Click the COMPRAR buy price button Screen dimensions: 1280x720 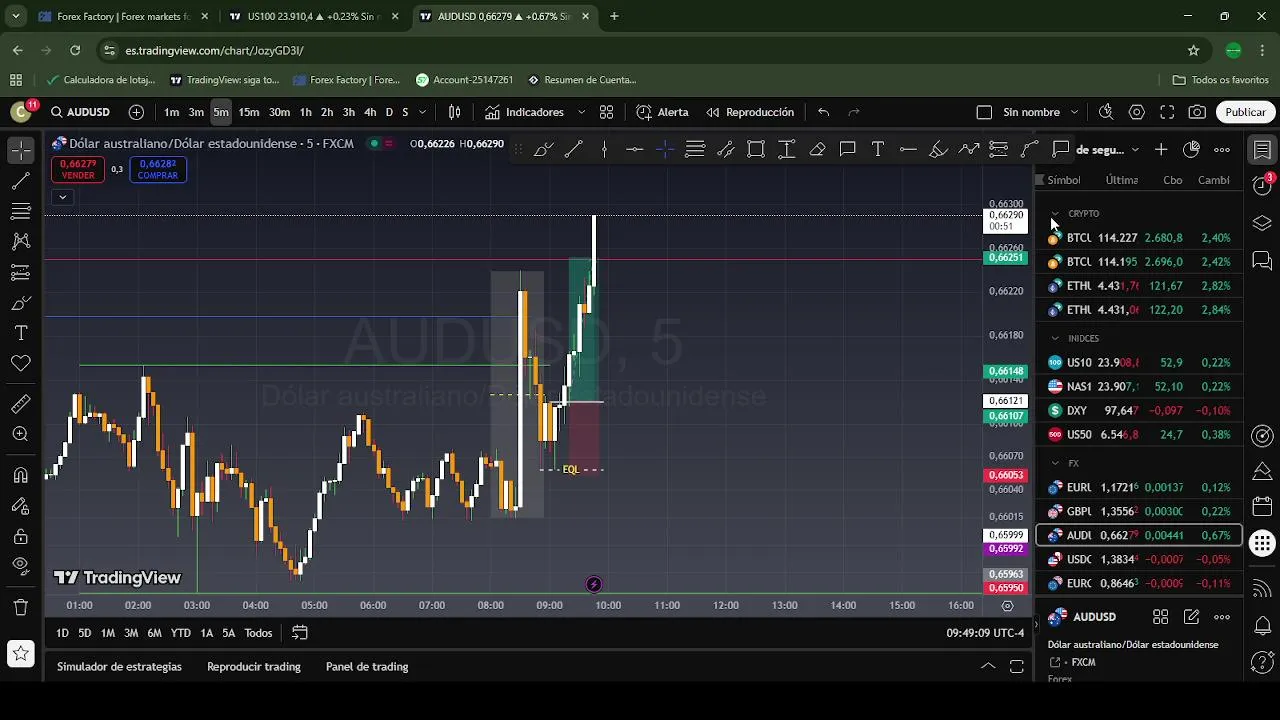point(158,169)
